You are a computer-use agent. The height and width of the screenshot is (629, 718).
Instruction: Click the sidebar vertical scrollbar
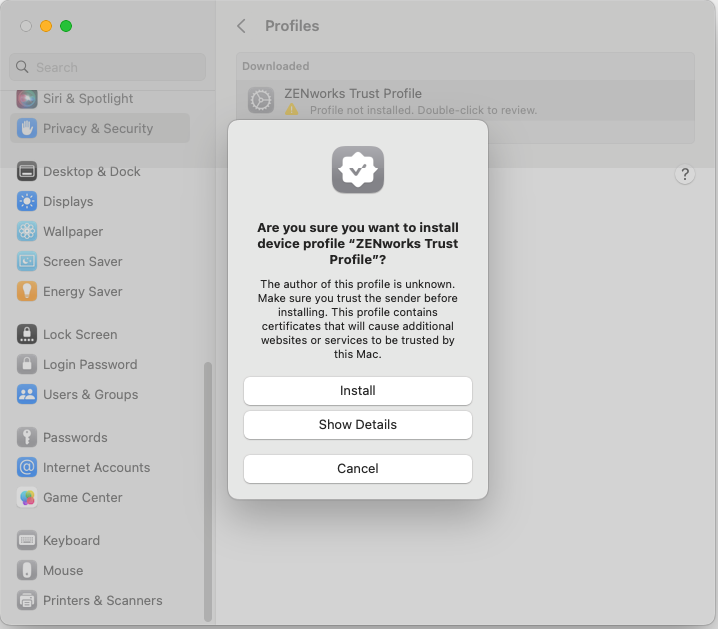(208, 492)
